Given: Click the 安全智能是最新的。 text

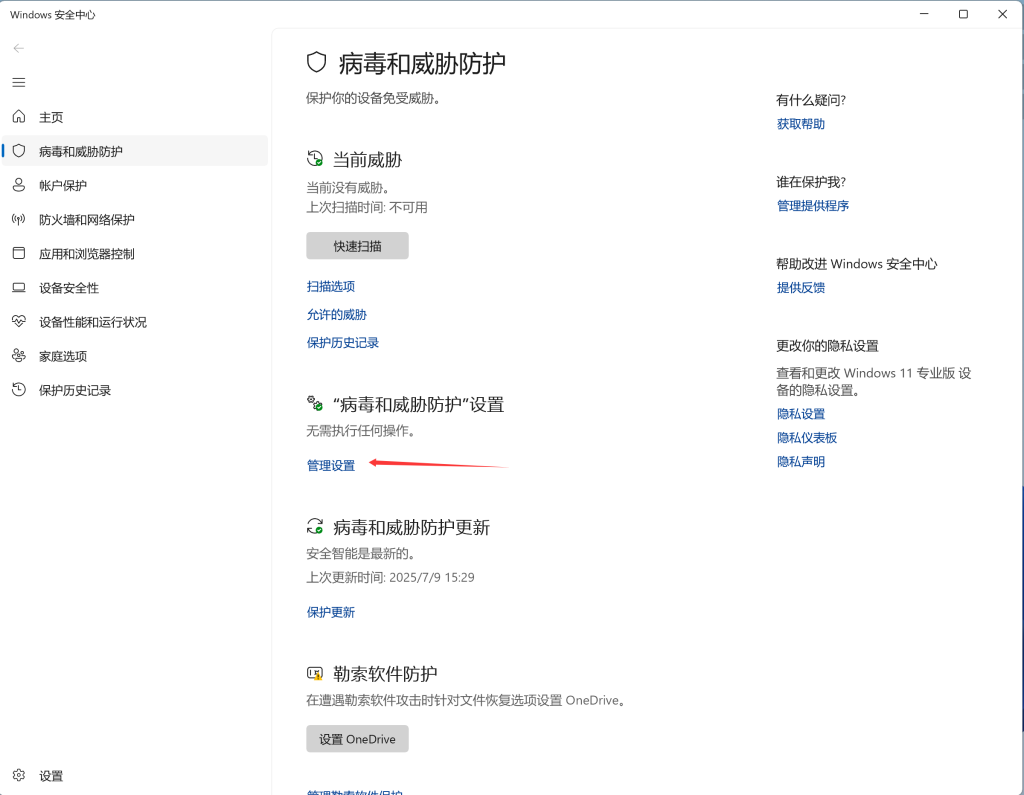Looking at the screenshot, I should click(361, 553).
